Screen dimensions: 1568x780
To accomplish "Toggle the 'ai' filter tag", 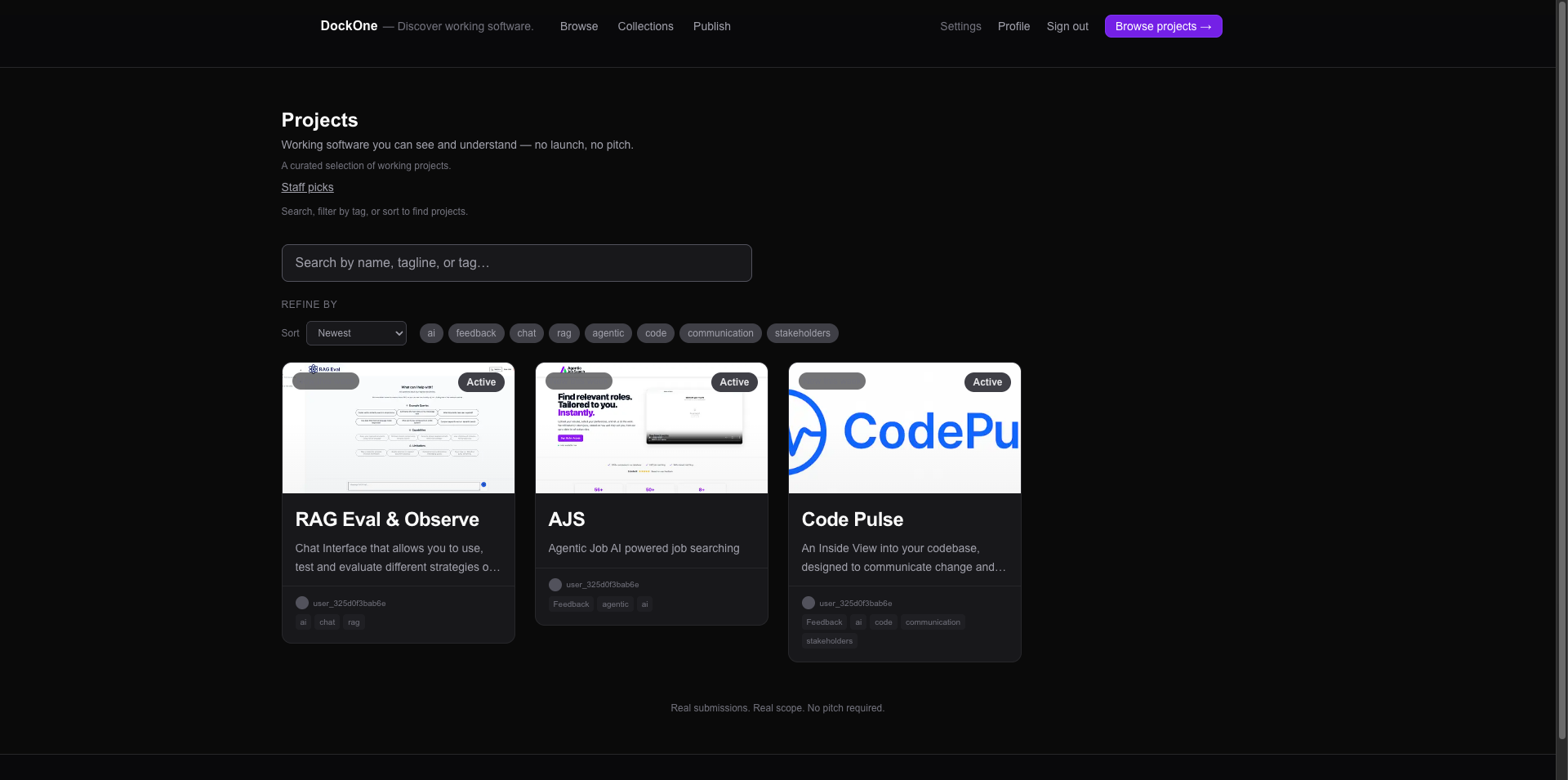I will pos(431,333).
